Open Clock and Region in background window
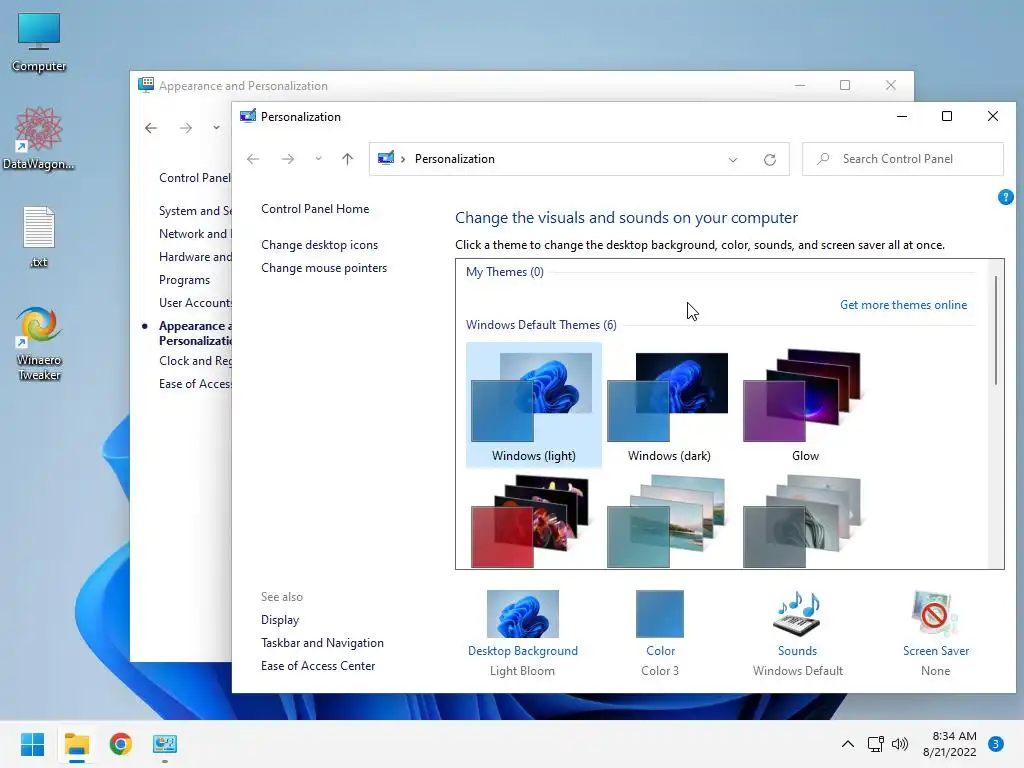 195,360
